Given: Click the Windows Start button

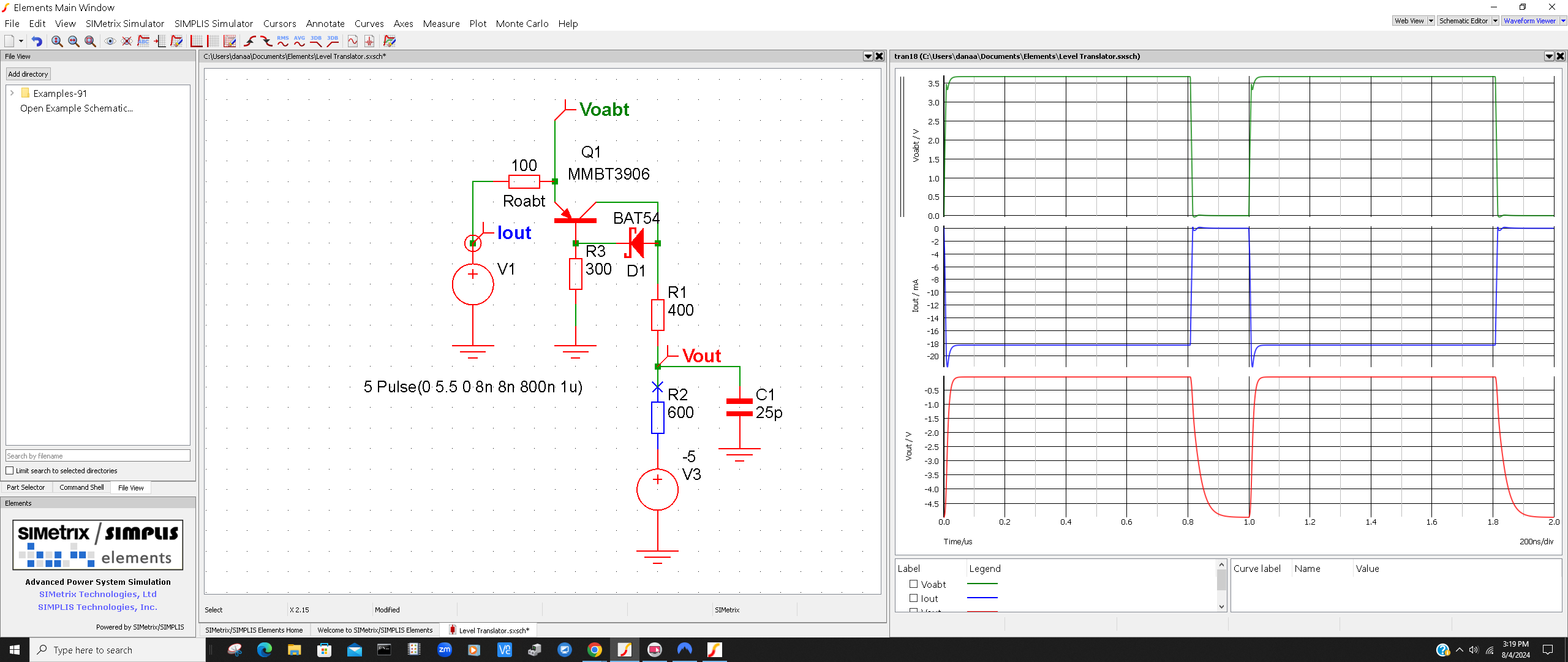Looking at the screenshot, I should point(15,650).
